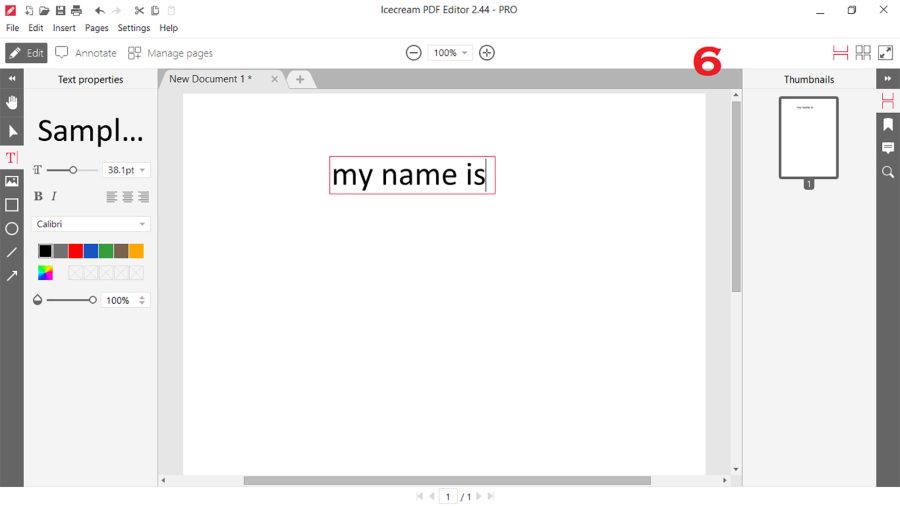The image size is (900, 506).
Task: Select the Arrow drawing tool
Action: tap(11, 276)
